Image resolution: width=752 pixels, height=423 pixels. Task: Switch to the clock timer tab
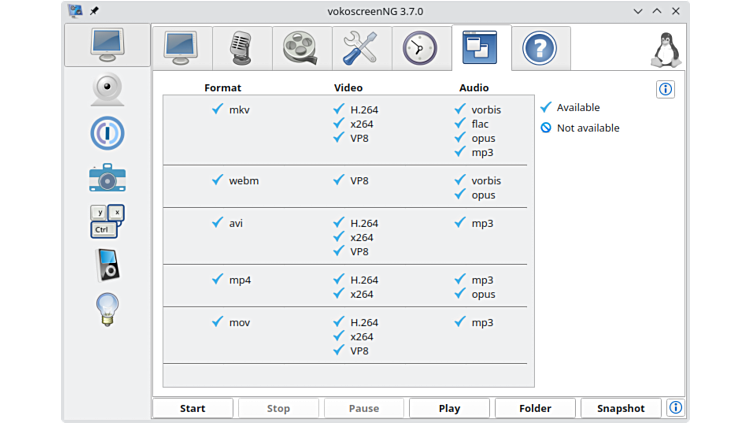pyautogui.click(x=420, y=48)
